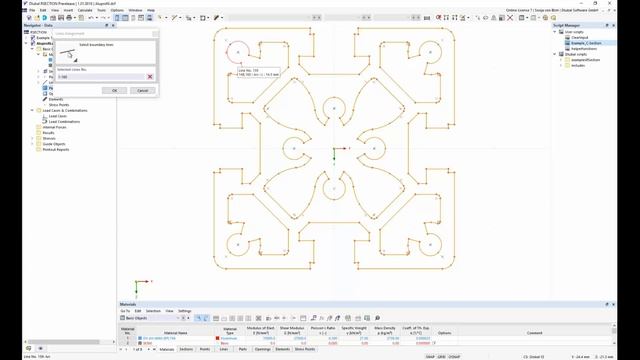640x360 pixels.
Task: Click the Navigator horizontal scrollbar
Action: pos(63,342)
